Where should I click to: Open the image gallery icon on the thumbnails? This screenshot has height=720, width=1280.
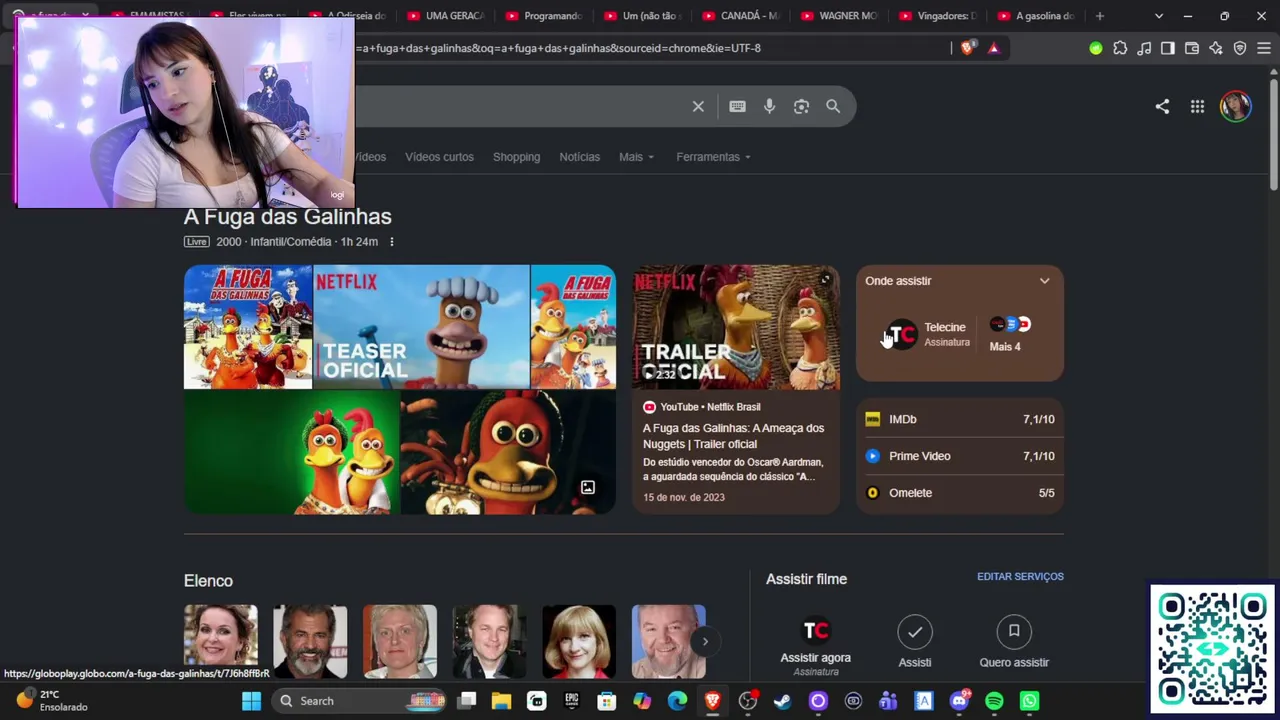[x=588, y=487]
